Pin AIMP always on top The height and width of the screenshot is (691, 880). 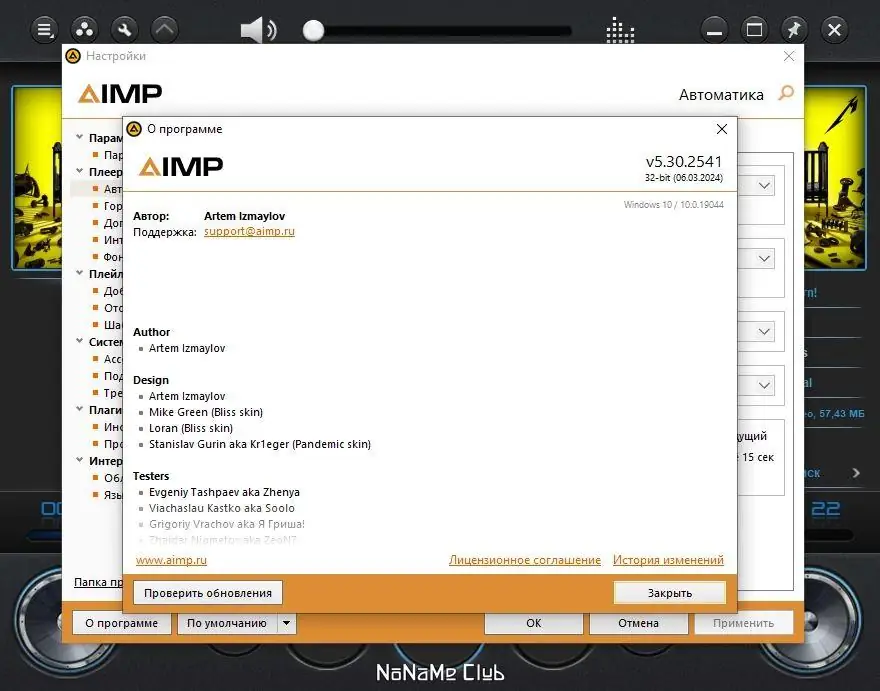pos(794,29)
